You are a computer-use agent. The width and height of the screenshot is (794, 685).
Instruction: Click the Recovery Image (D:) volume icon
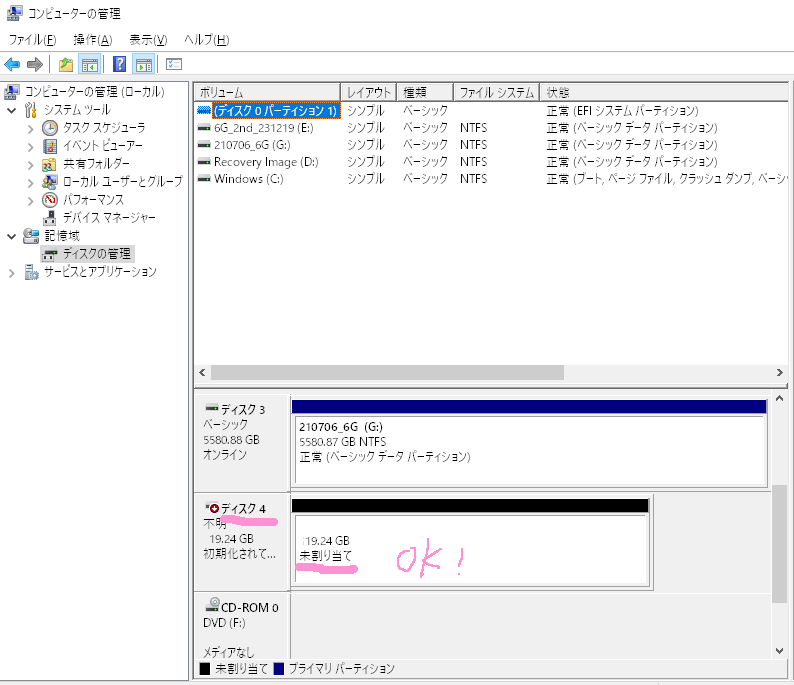(x=204, y=162)
